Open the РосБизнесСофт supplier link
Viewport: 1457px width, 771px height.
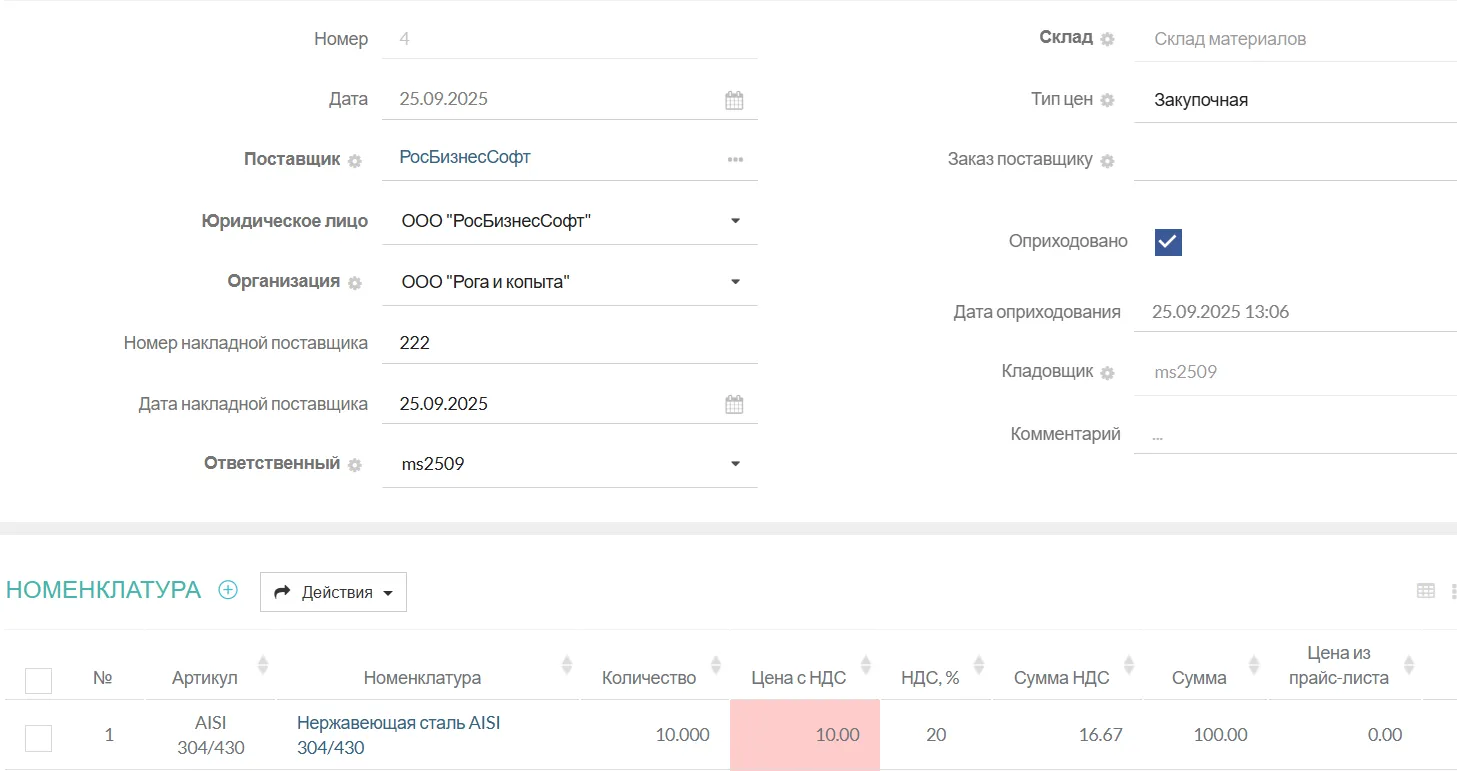tap(465, 157)
